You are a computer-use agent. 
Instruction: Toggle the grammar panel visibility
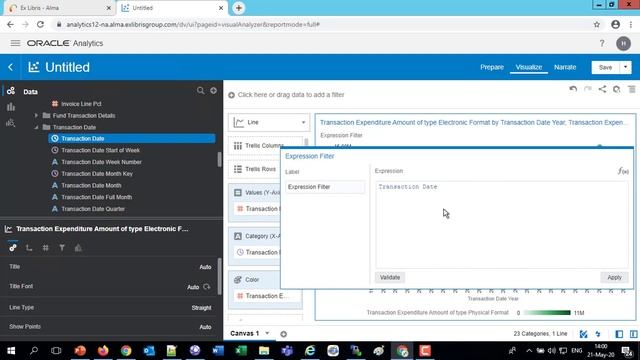633,334
